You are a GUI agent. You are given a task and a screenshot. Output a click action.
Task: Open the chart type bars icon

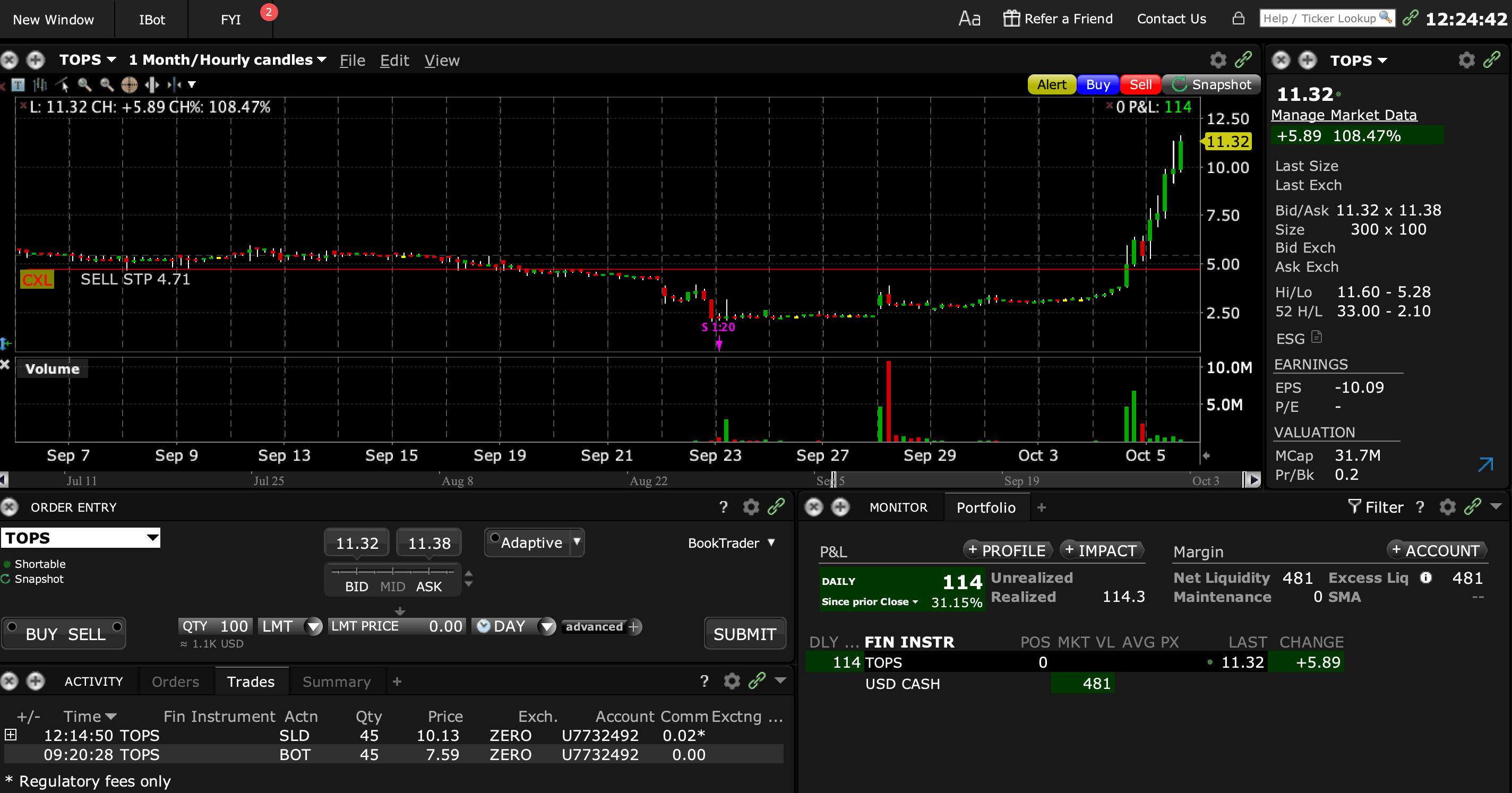[40, 85]
